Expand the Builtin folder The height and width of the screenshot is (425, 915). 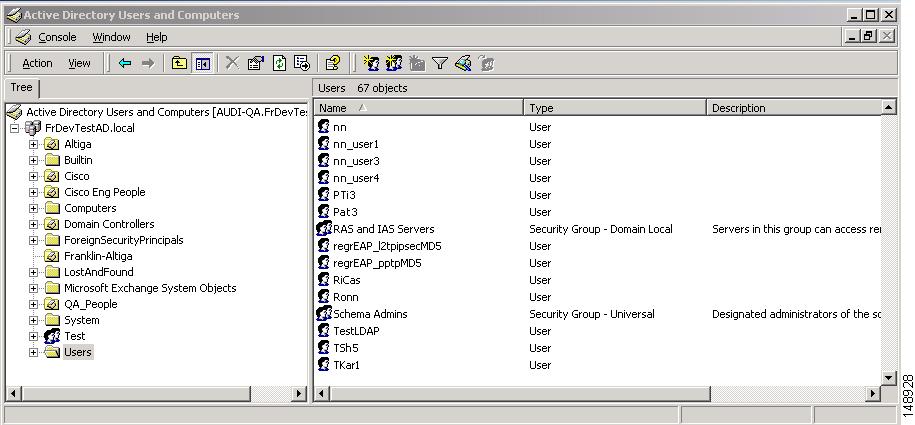click(x=33, y=160)
